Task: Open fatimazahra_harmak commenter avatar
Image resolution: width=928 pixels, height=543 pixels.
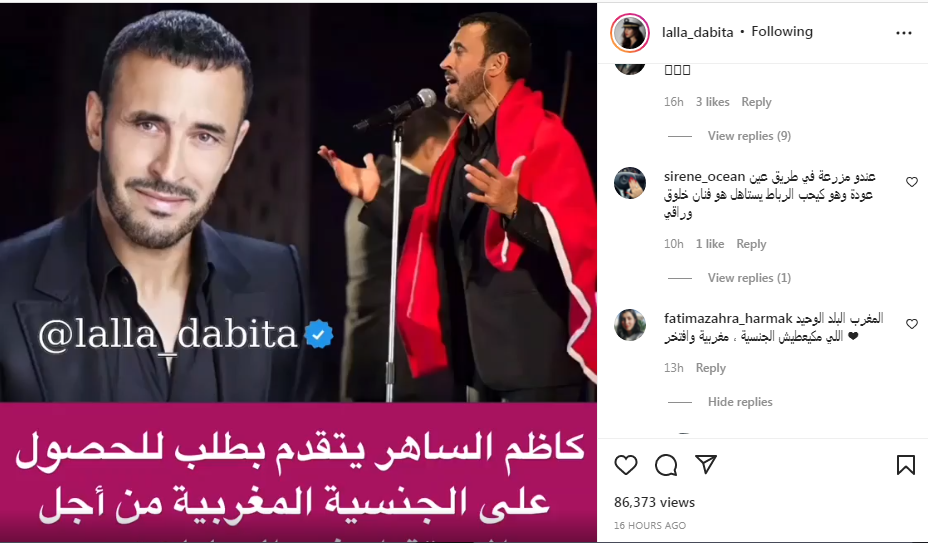Action: pos(630,324)
